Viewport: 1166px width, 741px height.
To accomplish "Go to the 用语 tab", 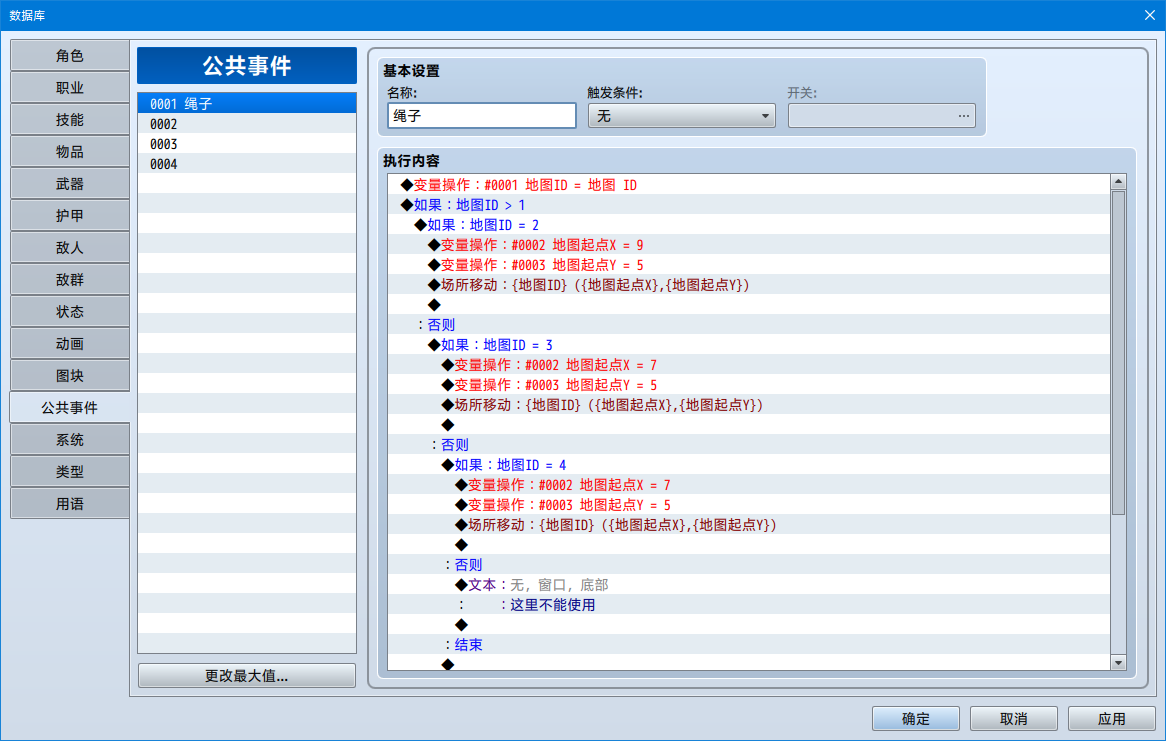I will point(70,504).
